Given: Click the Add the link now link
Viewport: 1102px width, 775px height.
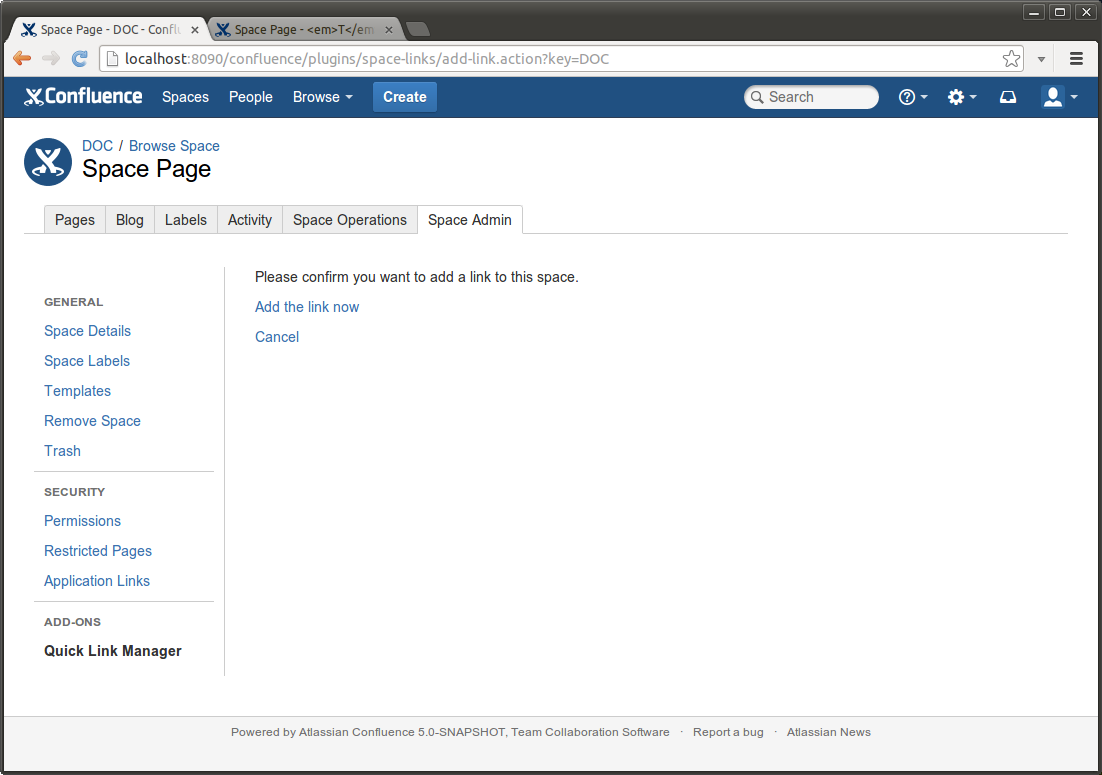Looking at the screenshot, I should tap(307, 307).
